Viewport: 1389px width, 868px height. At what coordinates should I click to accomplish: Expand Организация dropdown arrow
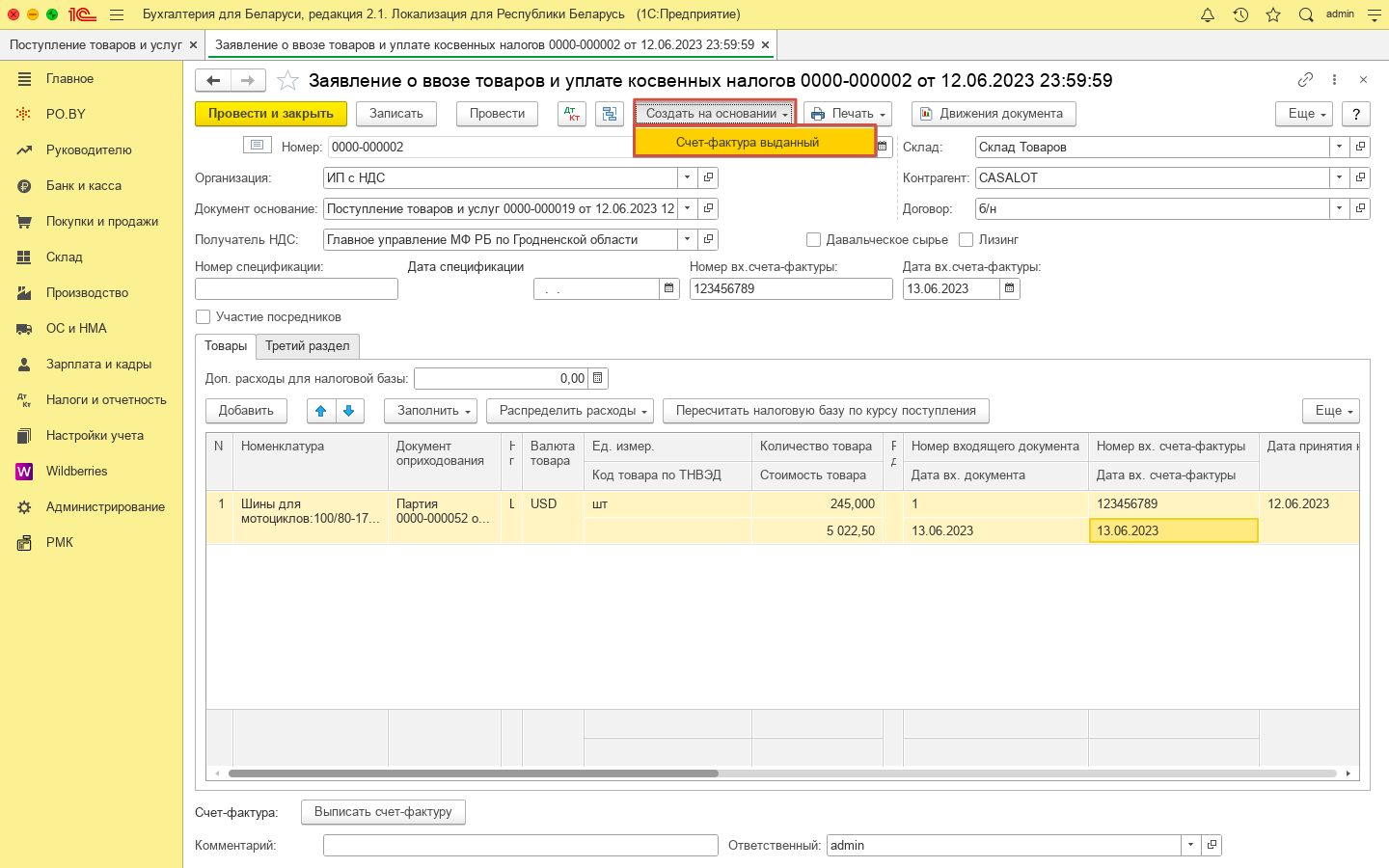pos(687,177)
